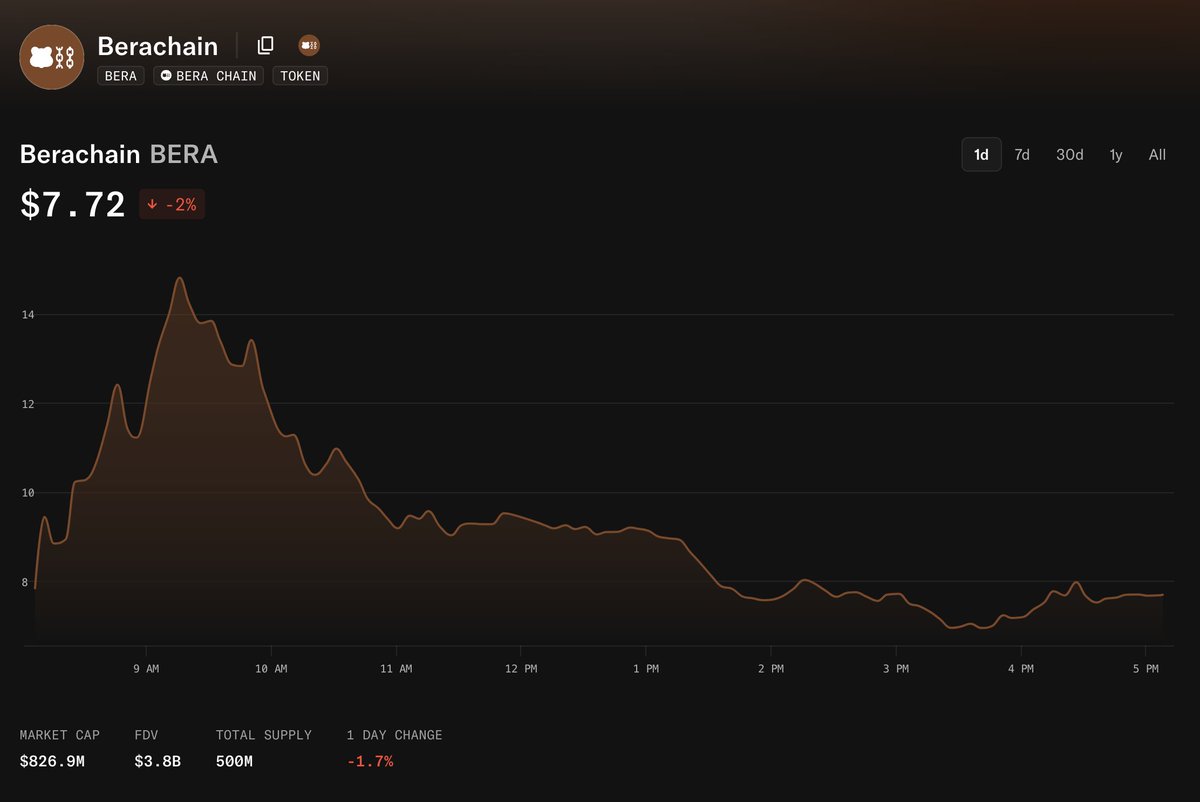This screenshot has width=1200, height=802.
Task: Click the 10 price axis label
Action: coord(28,493)
